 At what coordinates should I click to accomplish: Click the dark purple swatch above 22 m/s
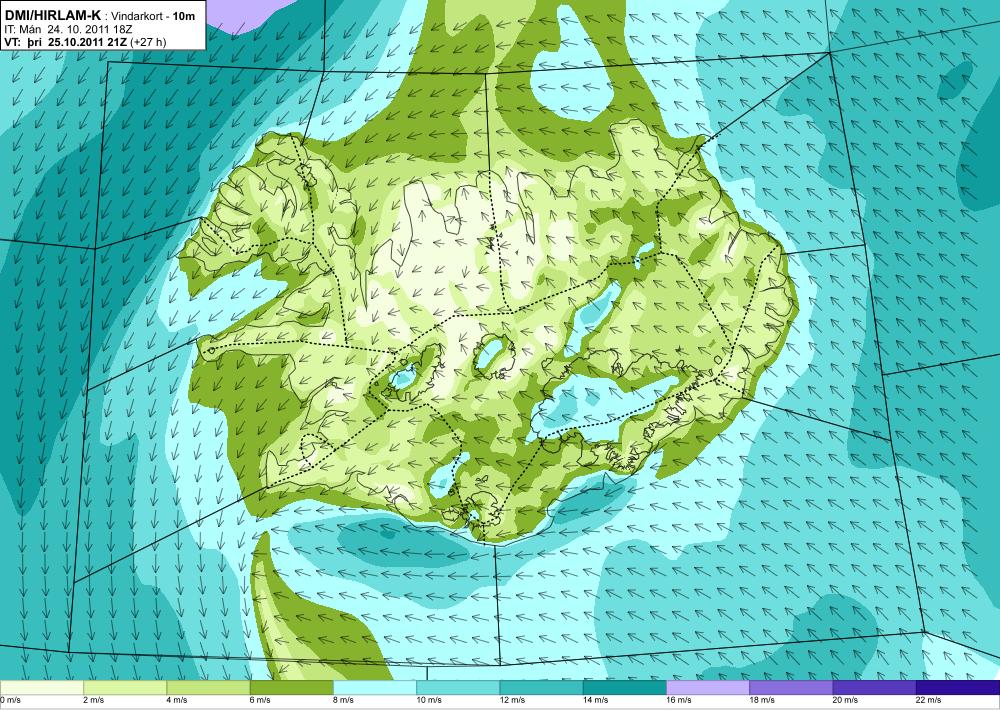[958, 688]
